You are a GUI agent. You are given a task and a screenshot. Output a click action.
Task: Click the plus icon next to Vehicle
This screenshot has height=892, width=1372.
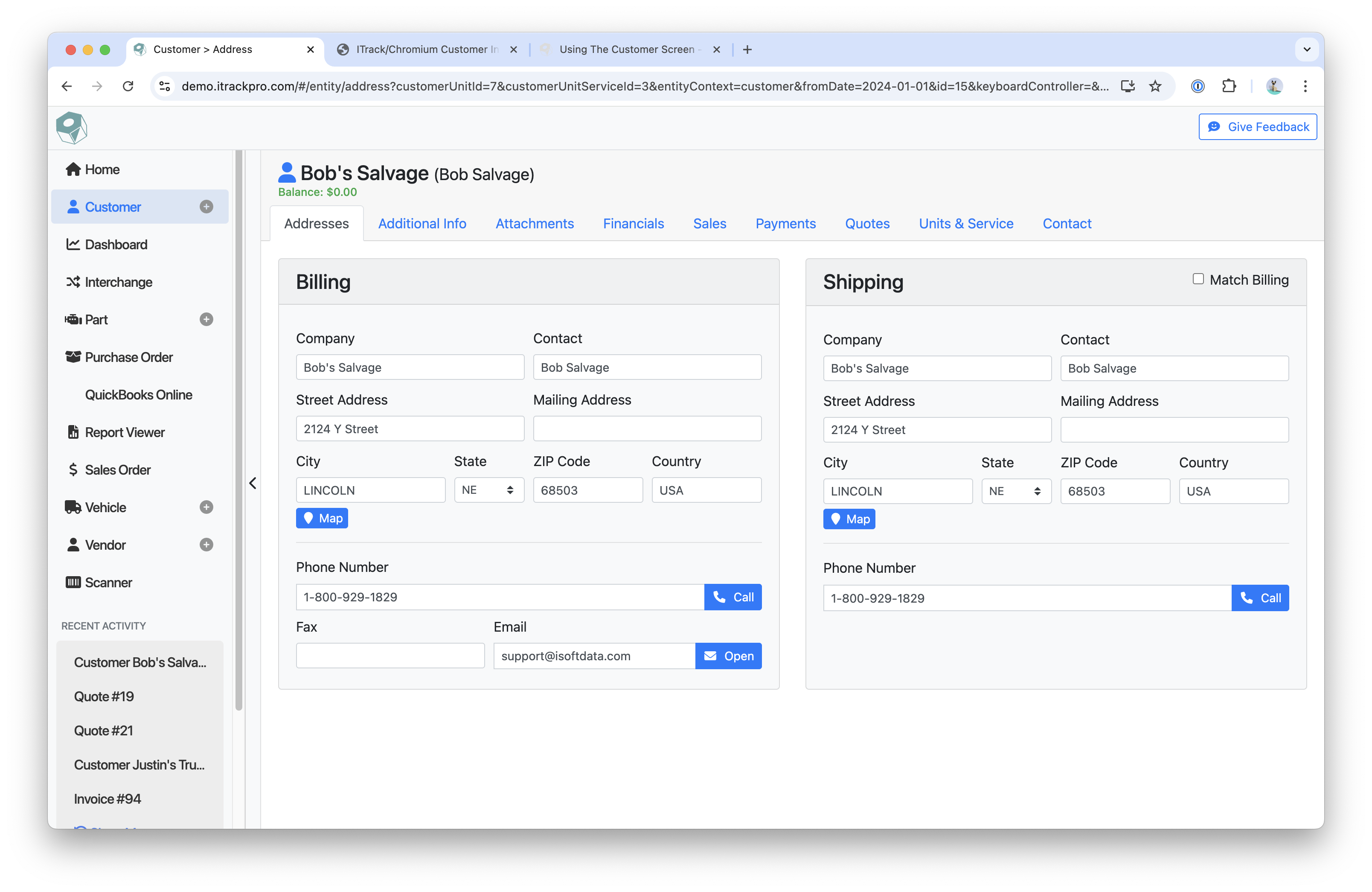point(206,507)
